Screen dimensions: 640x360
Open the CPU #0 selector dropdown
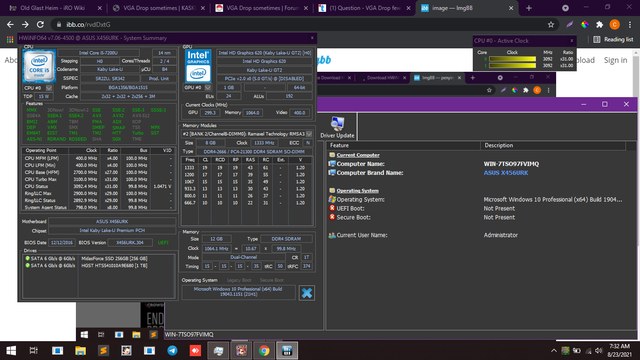point(38,88)
